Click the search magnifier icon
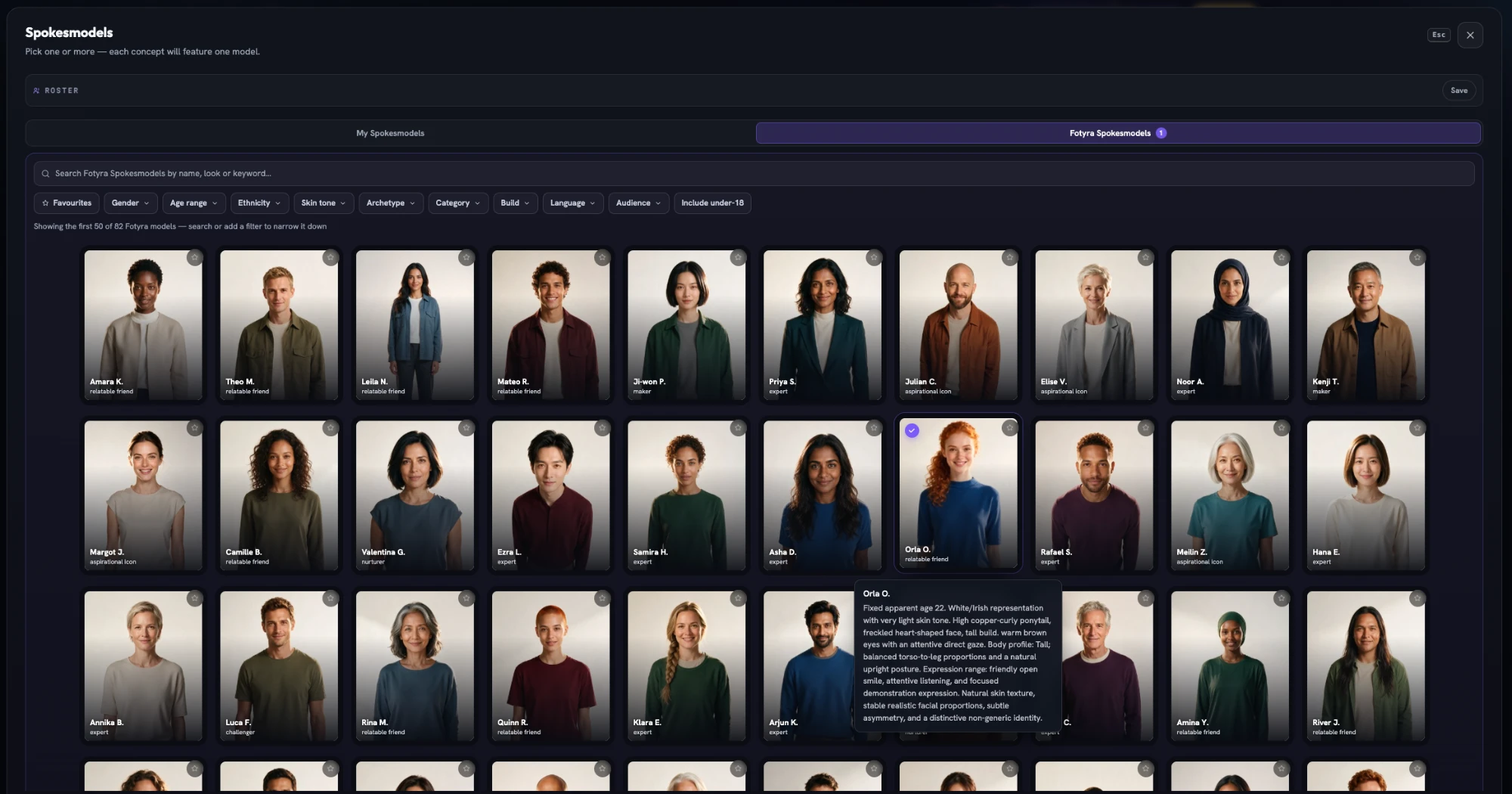 click(45, 174)
